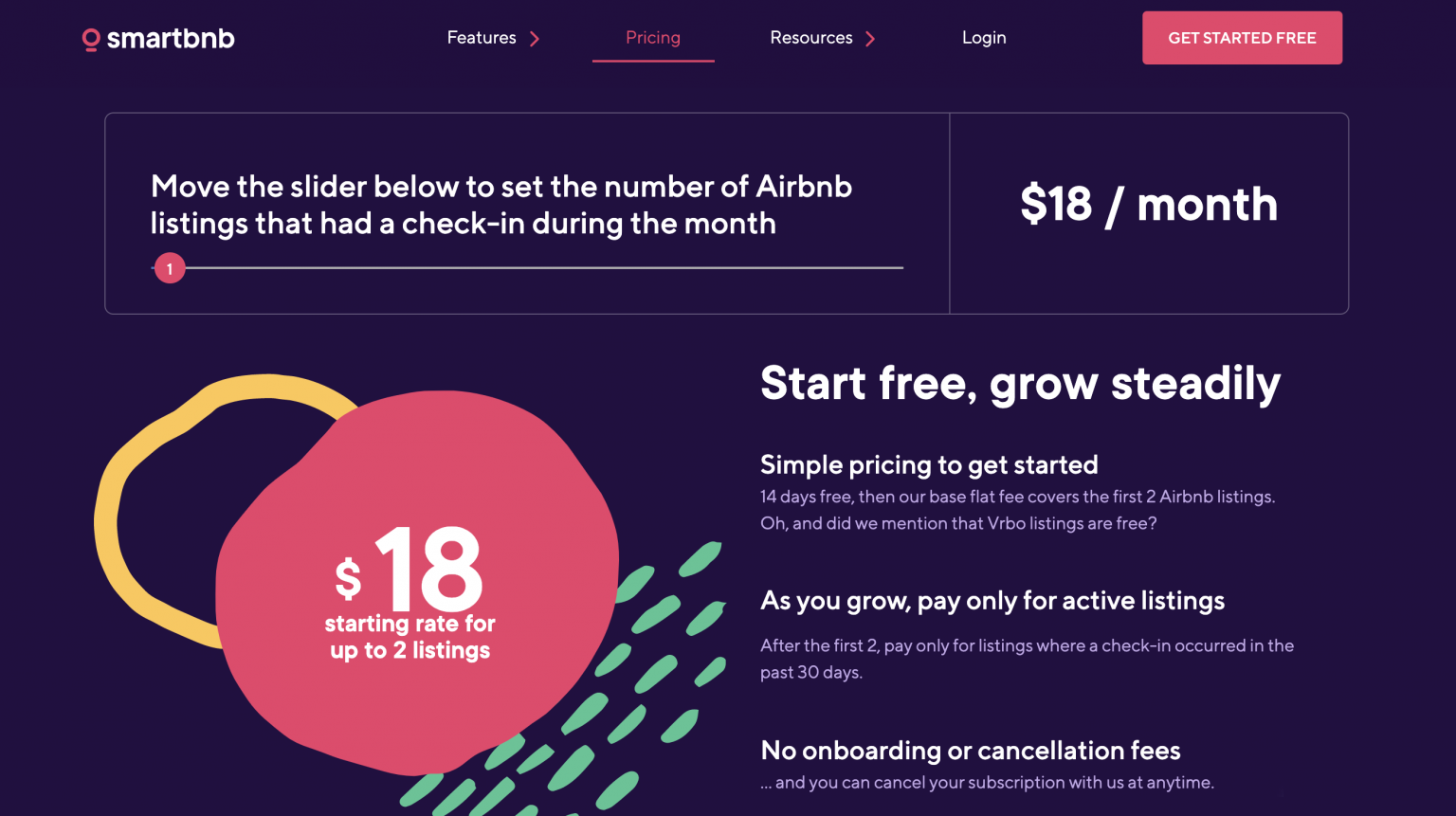Image resolution: width=1456 pixels, height=816 pixels.
Task: Open the Features navigation menu
Action: tap(481, 38)
